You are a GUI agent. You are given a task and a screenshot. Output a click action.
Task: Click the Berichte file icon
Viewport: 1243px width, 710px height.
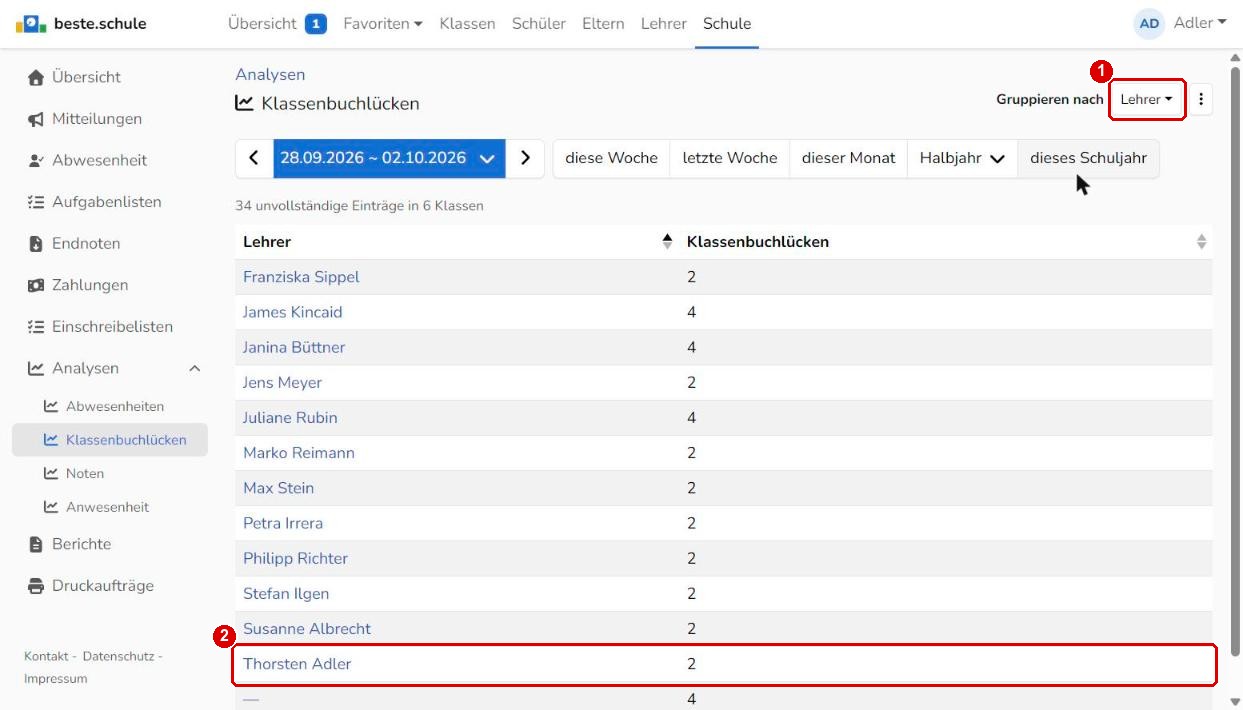point(36,544)
